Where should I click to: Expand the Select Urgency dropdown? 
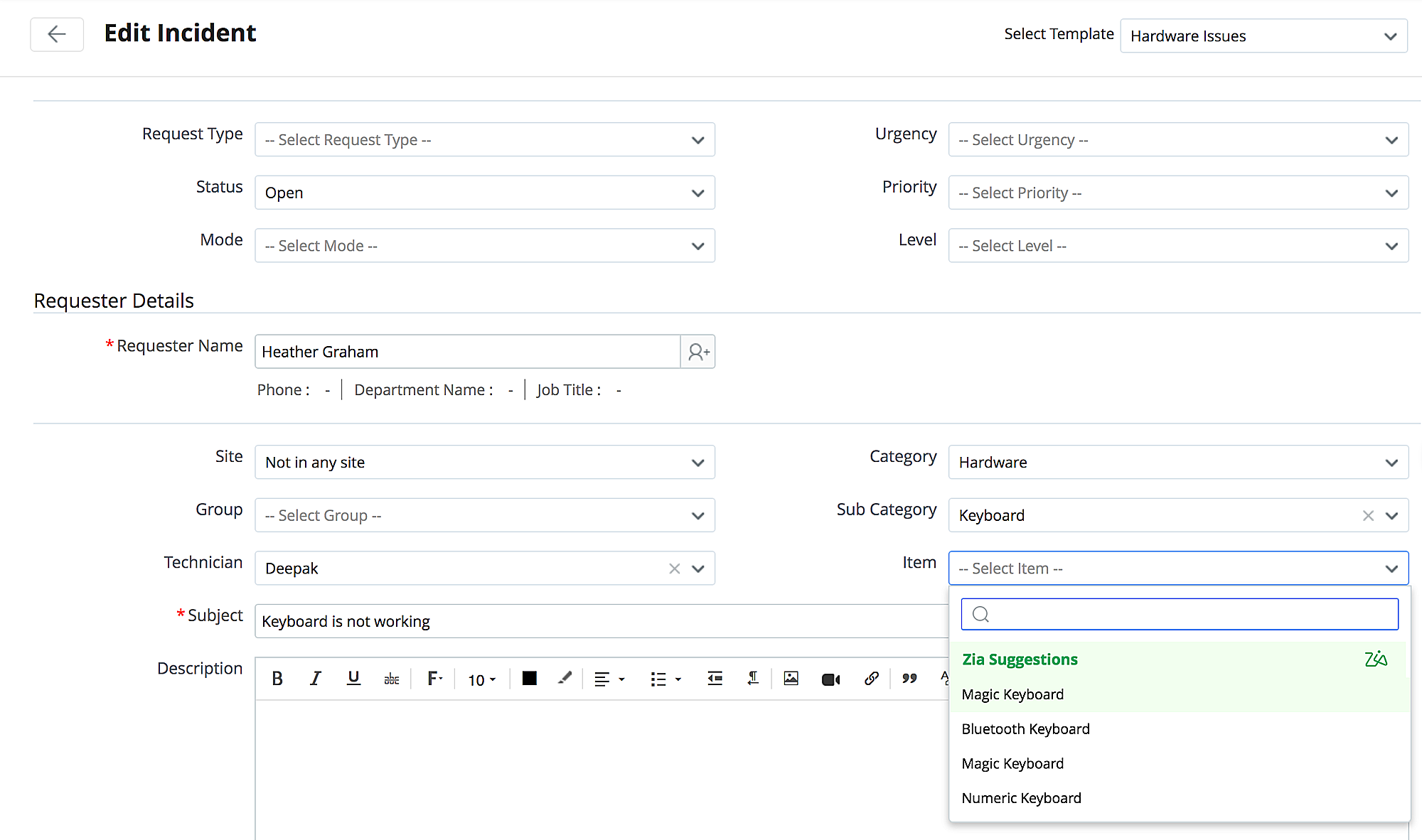click(1178, 140)
